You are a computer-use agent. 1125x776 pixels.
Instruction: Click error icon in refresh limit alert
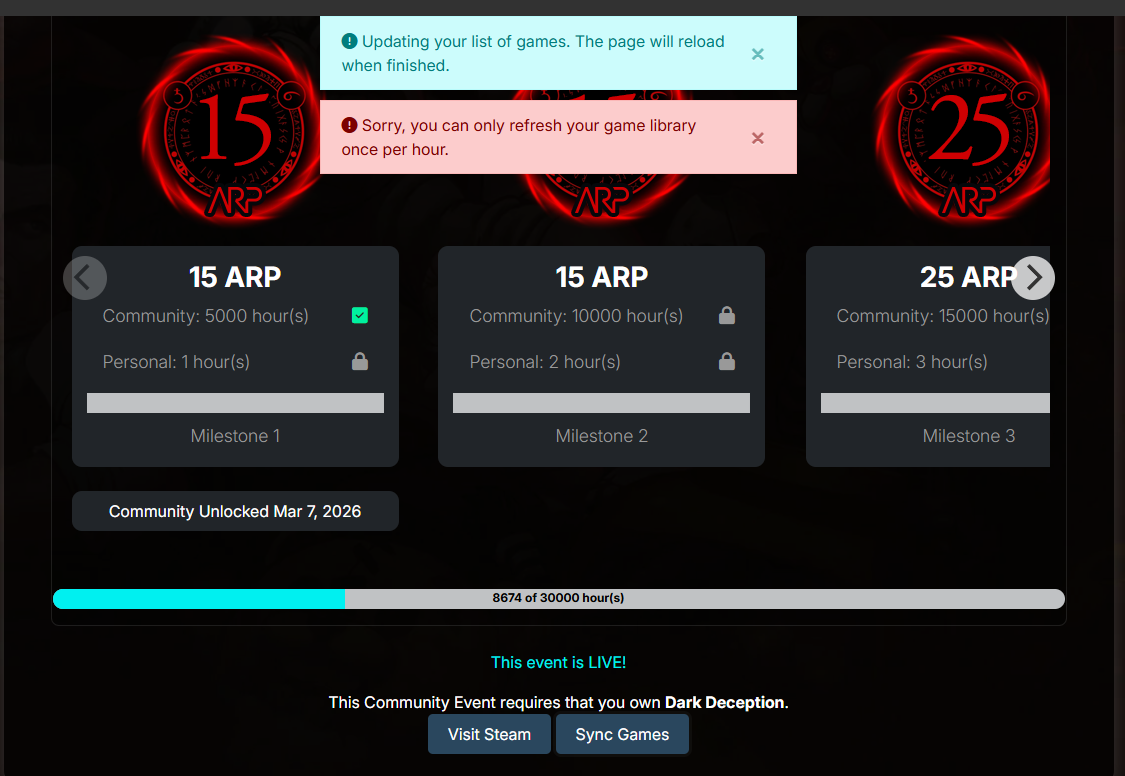point(349,125)
